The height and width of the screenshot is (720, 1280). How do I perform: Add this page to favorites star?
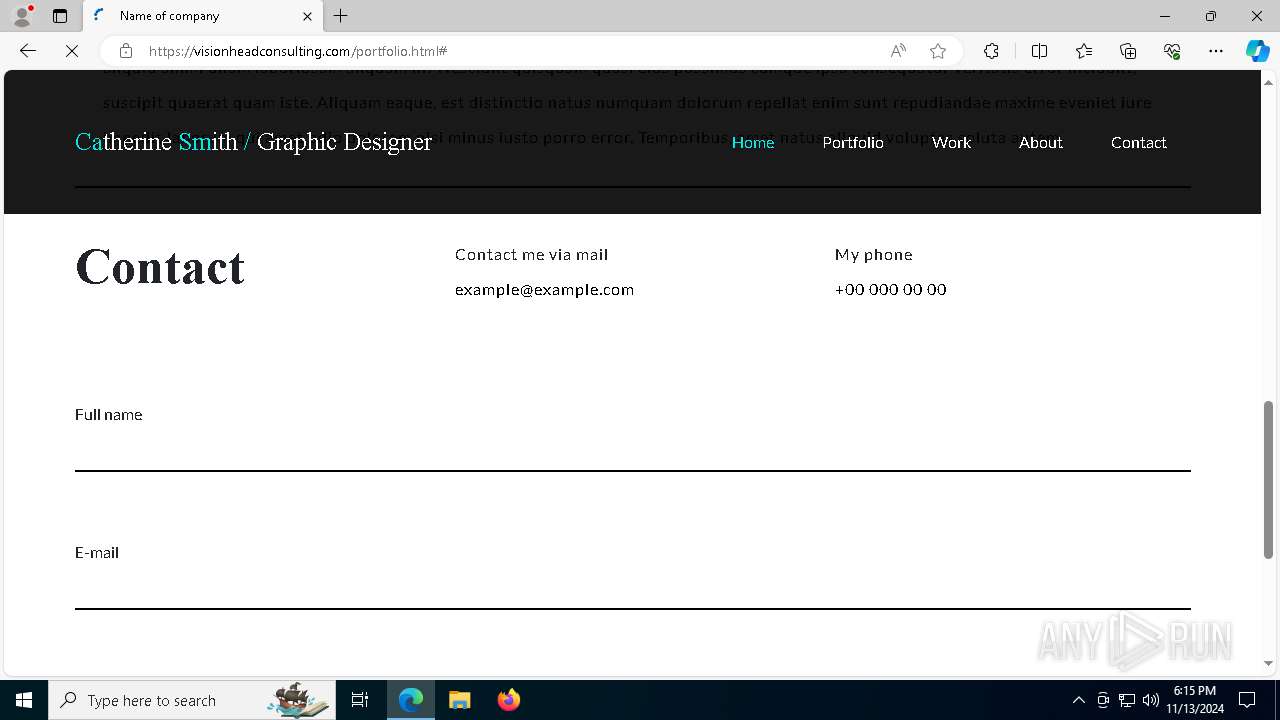click(x=938, y=51)
